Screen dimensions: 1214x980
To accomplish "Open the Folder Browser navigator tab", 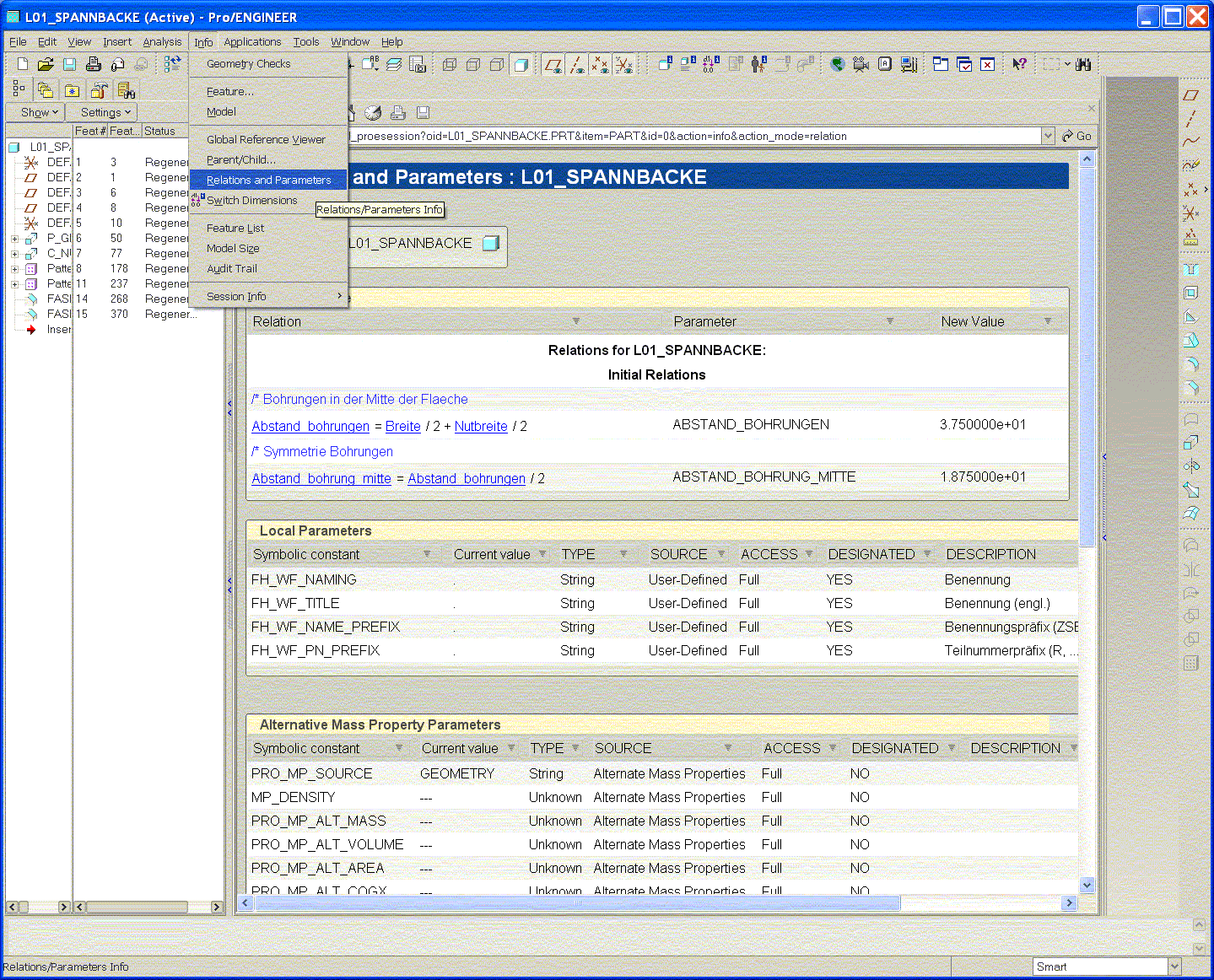I will (46, 89).
